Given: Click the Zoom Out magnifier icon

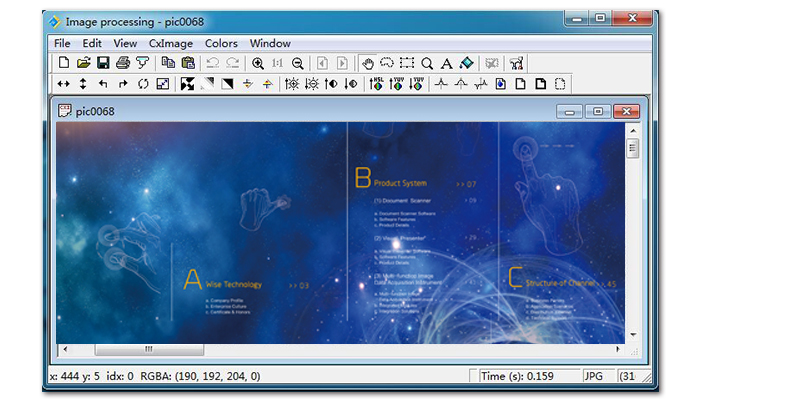Looking at the screenshot, I should [x=297, y=63].
